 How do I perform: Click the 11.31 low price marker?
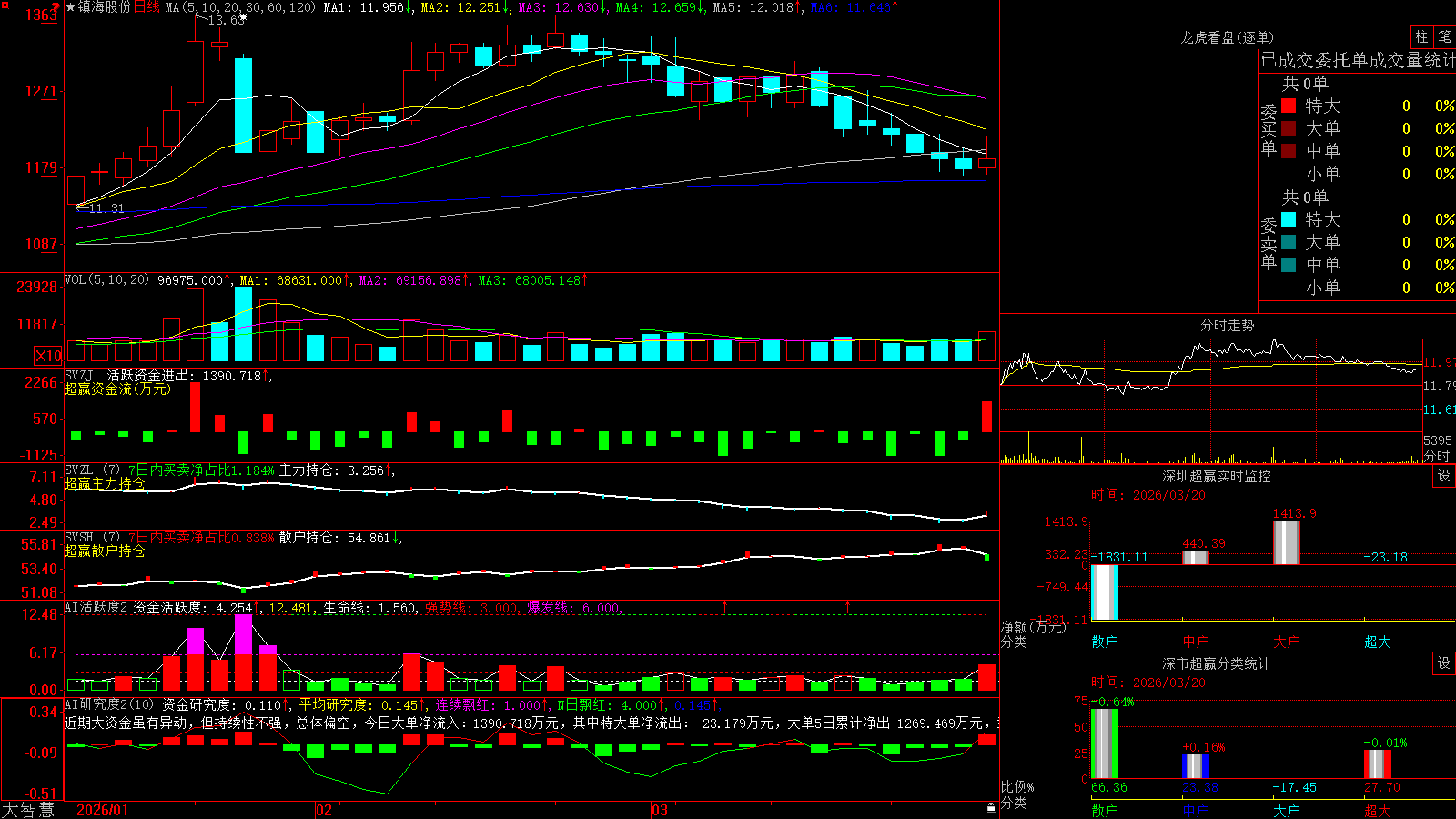pyautogui.click(x=106, y=208)
